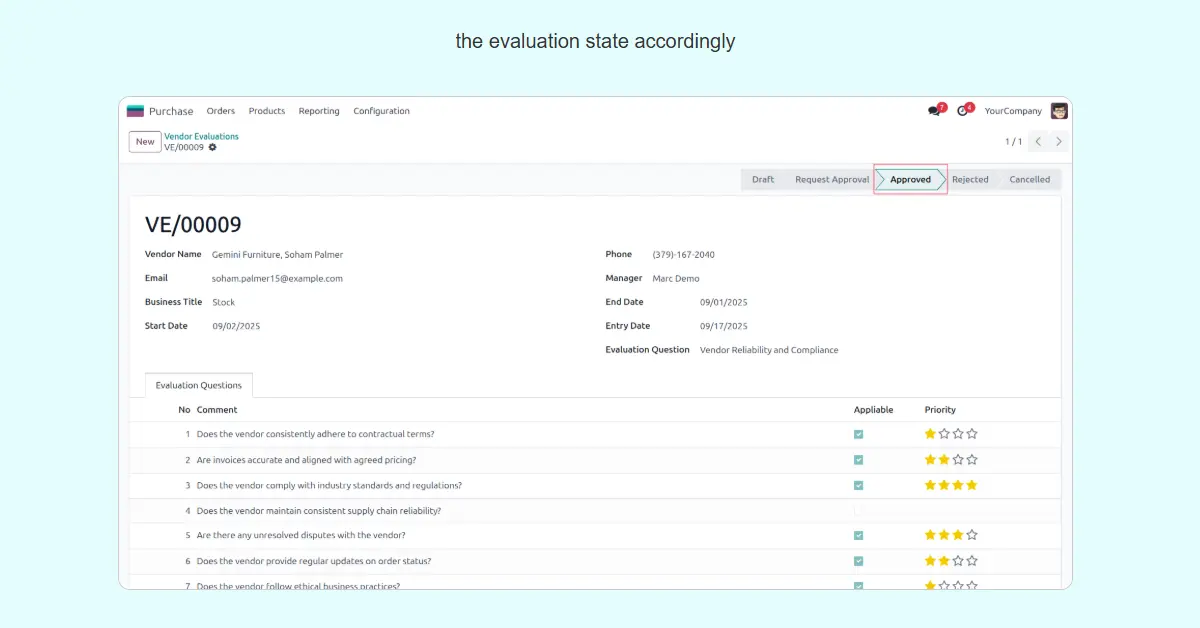Enable Appliable checkbox for question 4

coord(858,510)
